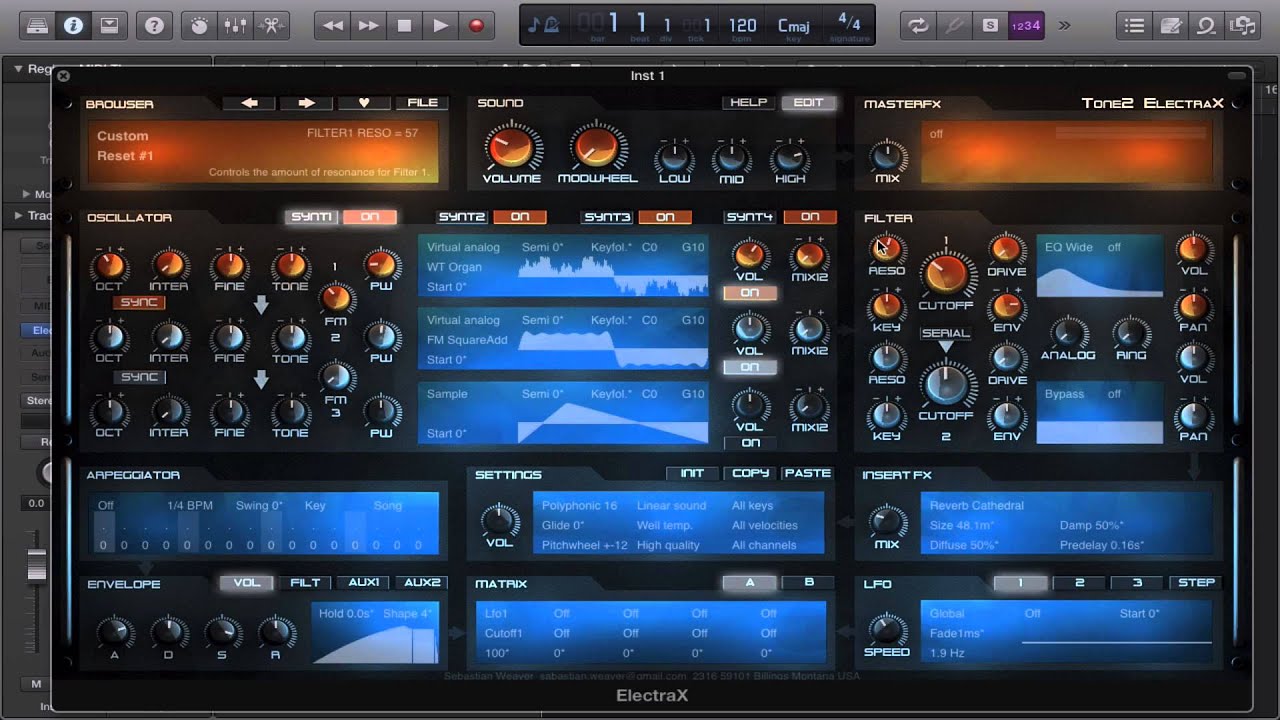Turn off SYNT4 ON switch

(x=810, y=217)
